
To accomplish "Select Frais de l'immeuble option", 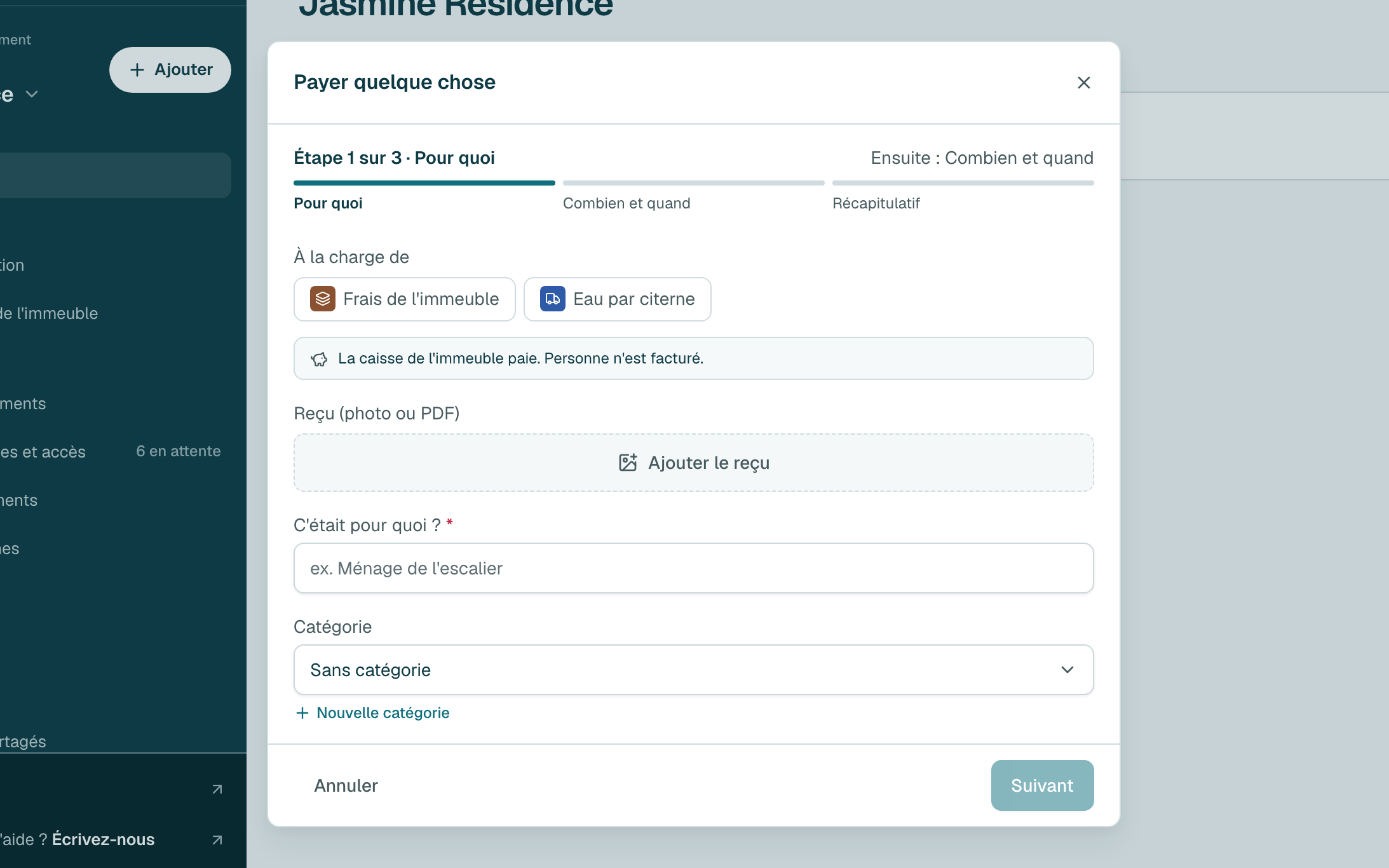I will [405, 299].
